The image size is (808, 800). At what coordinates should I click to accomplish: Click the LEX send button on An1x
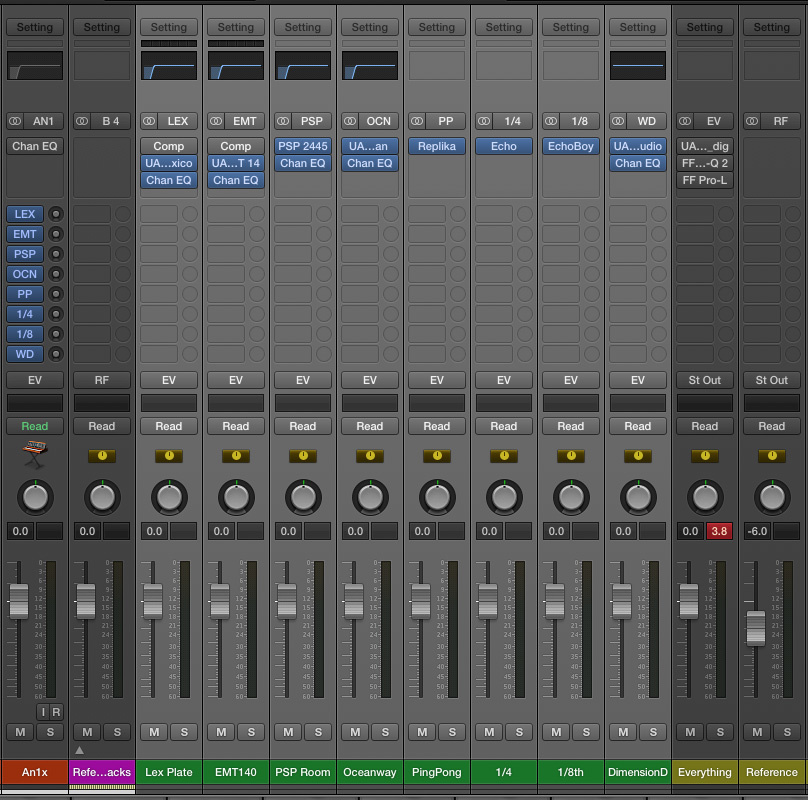25,214
